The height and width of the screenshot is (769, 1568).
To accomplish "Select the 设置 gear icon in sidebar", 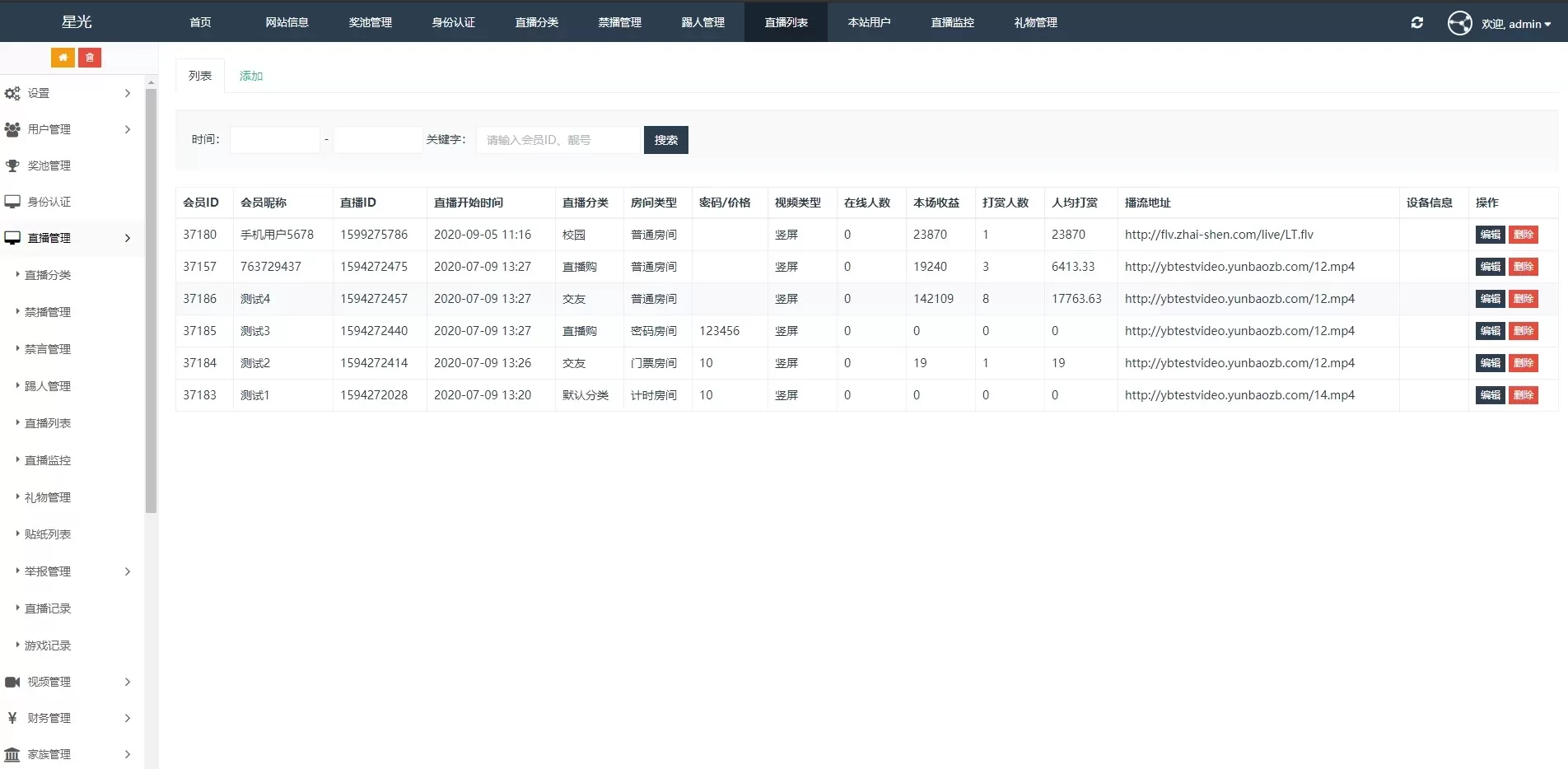I will click(12, 93).
